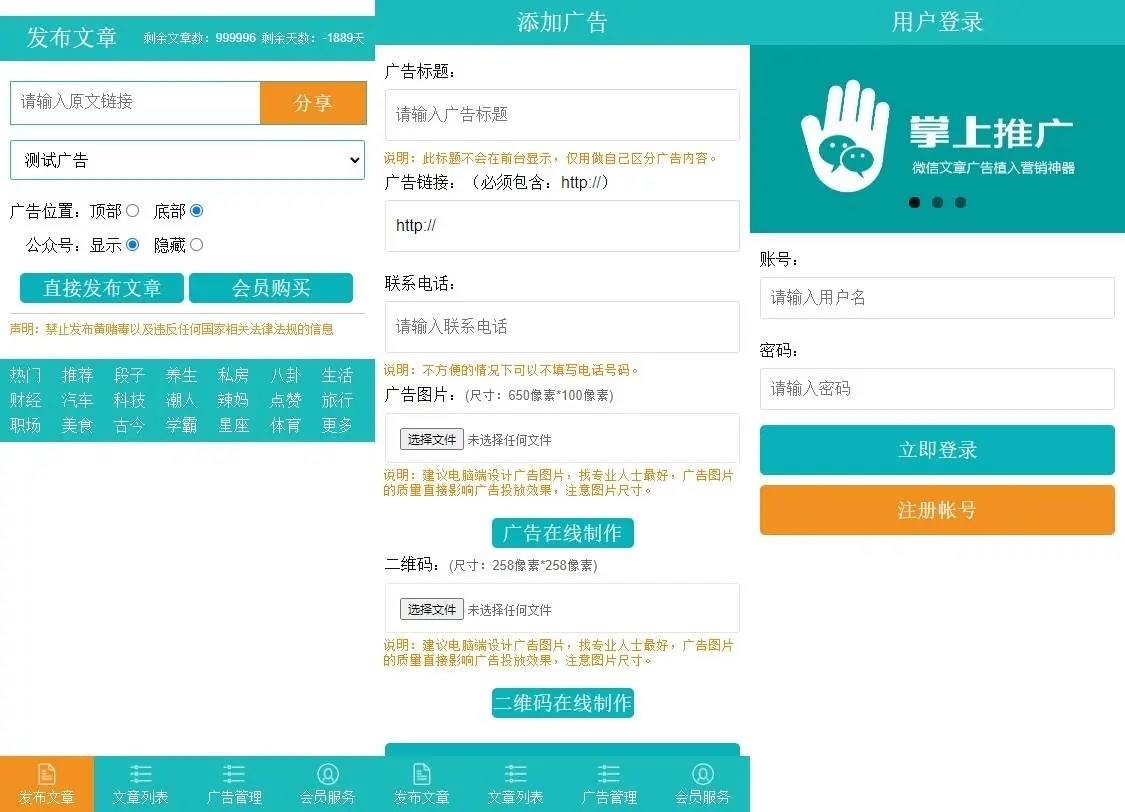
Task: Open 会员服务 tab in middle panel bottom bar
Action: pyautogui.click(x=702, y=784)
